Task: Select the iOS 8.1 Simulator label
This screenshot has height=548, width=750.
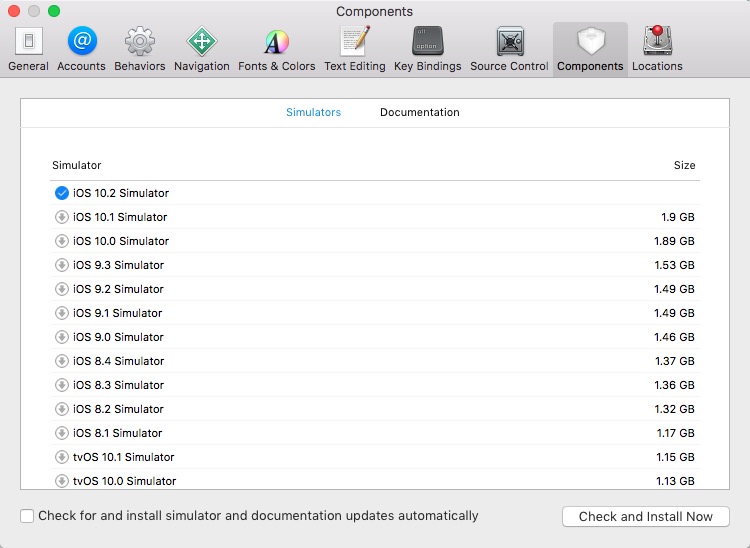Action: (118, 433)
